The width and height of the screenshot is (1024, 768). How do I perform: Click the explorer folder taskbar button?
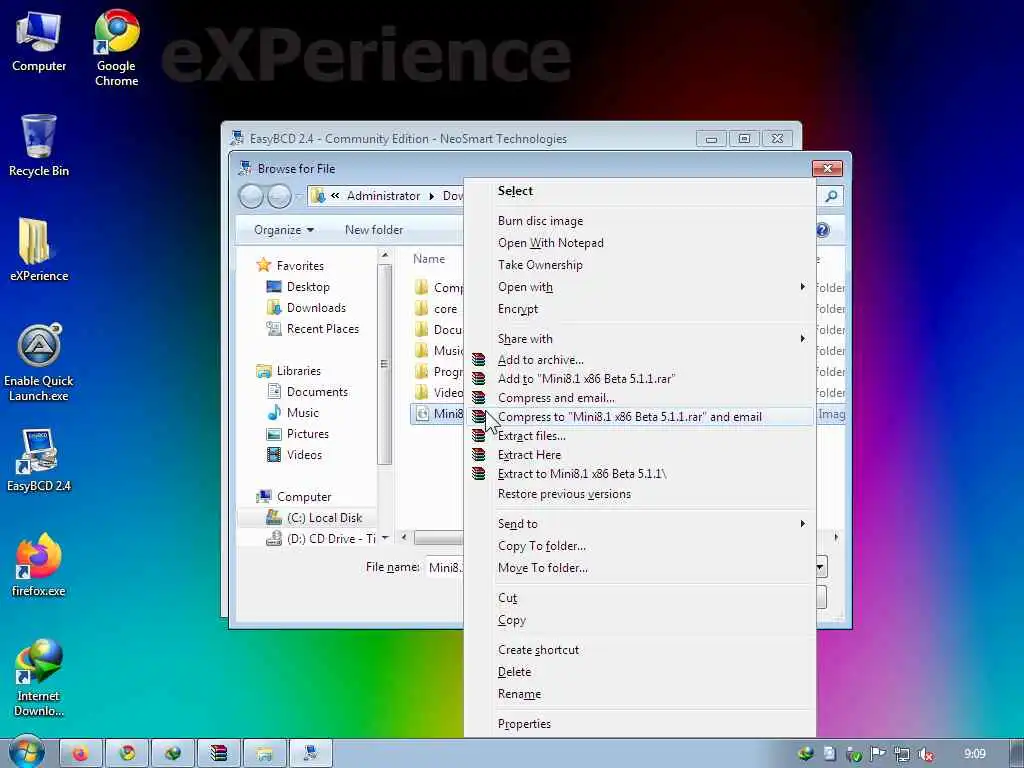point(264,754)
